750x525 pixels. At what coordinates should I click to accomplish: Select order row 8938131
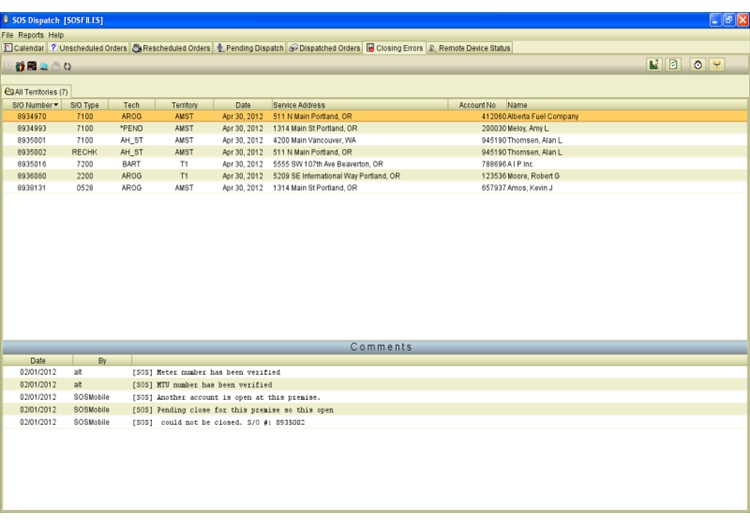tap(375, 188)
